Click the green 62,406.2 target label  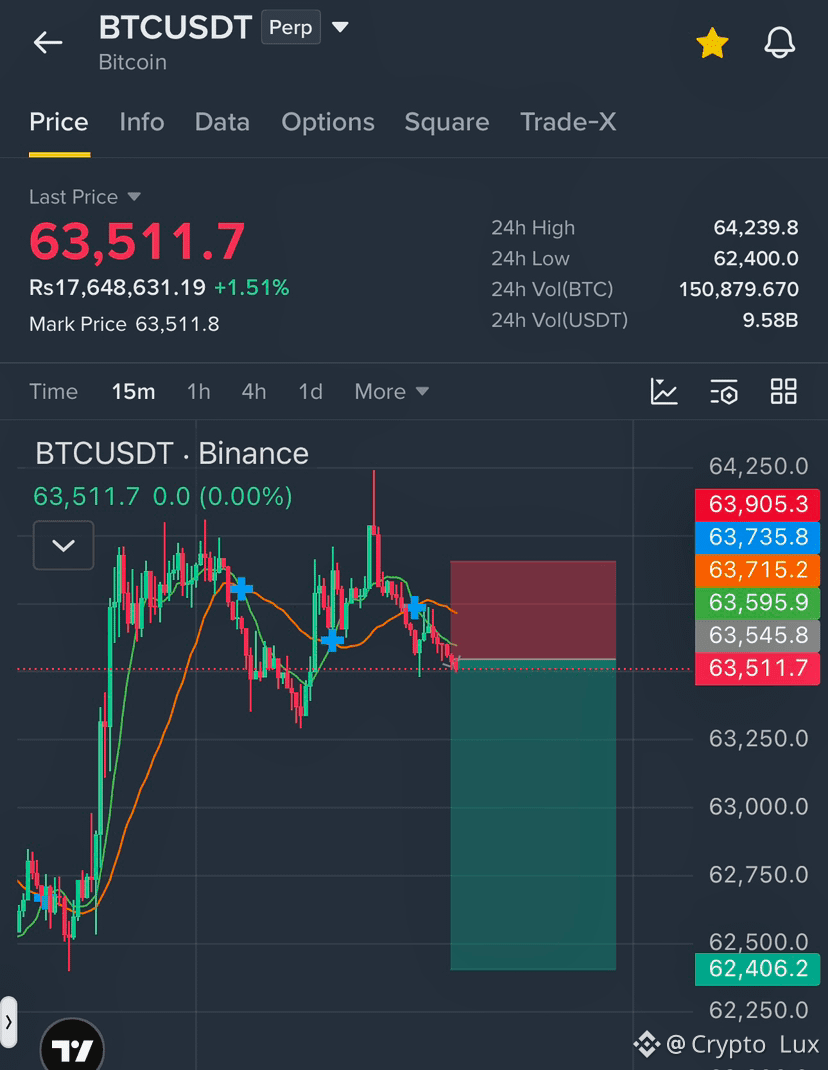758,969
